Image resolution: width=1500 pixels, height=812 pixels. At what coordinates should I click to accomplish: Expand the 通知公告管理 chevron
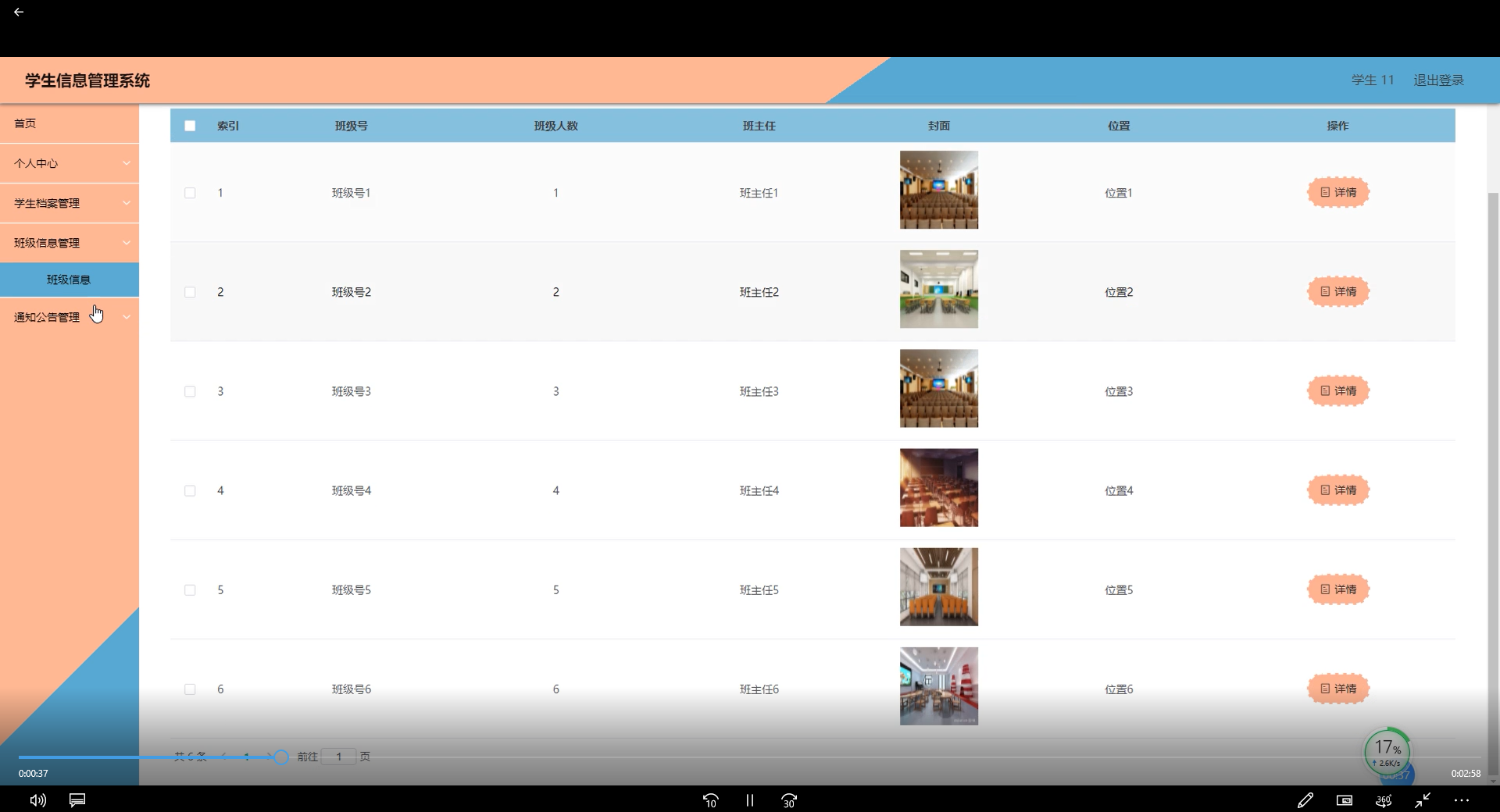pos(127,317)
